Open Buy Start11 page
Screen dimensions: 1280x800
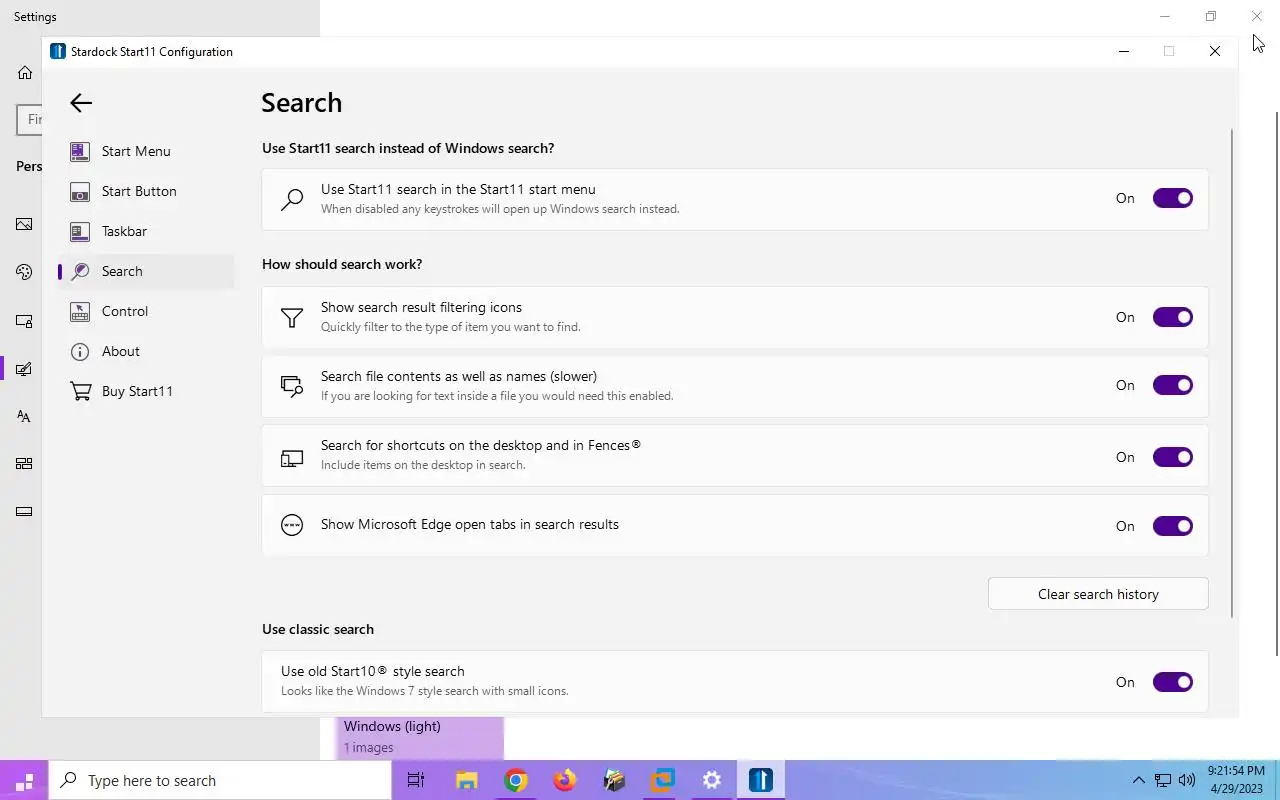click(147, 391)
